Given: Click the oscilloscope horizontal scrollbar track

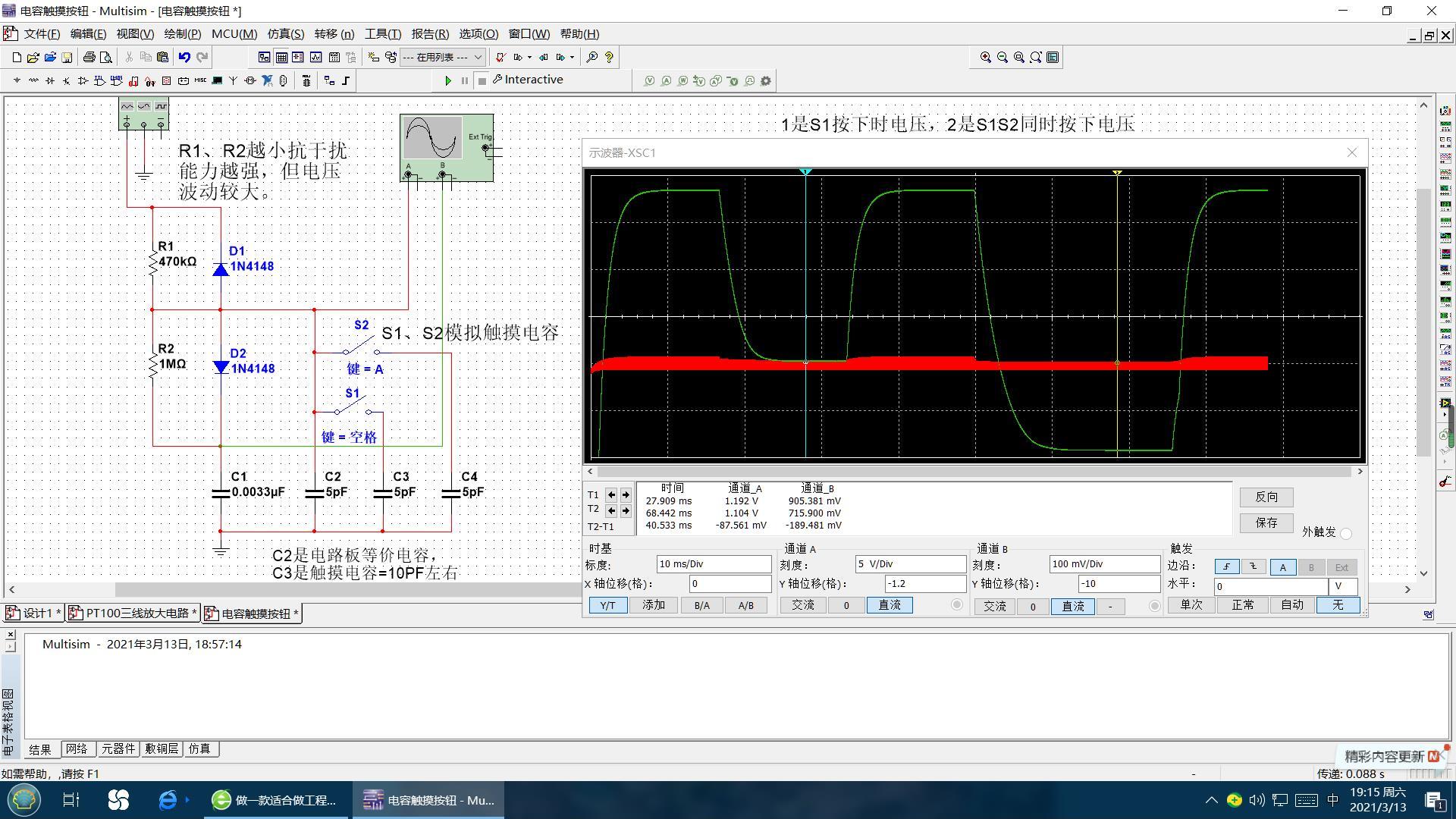Looking at the screenshot, I should coord(974,472).
